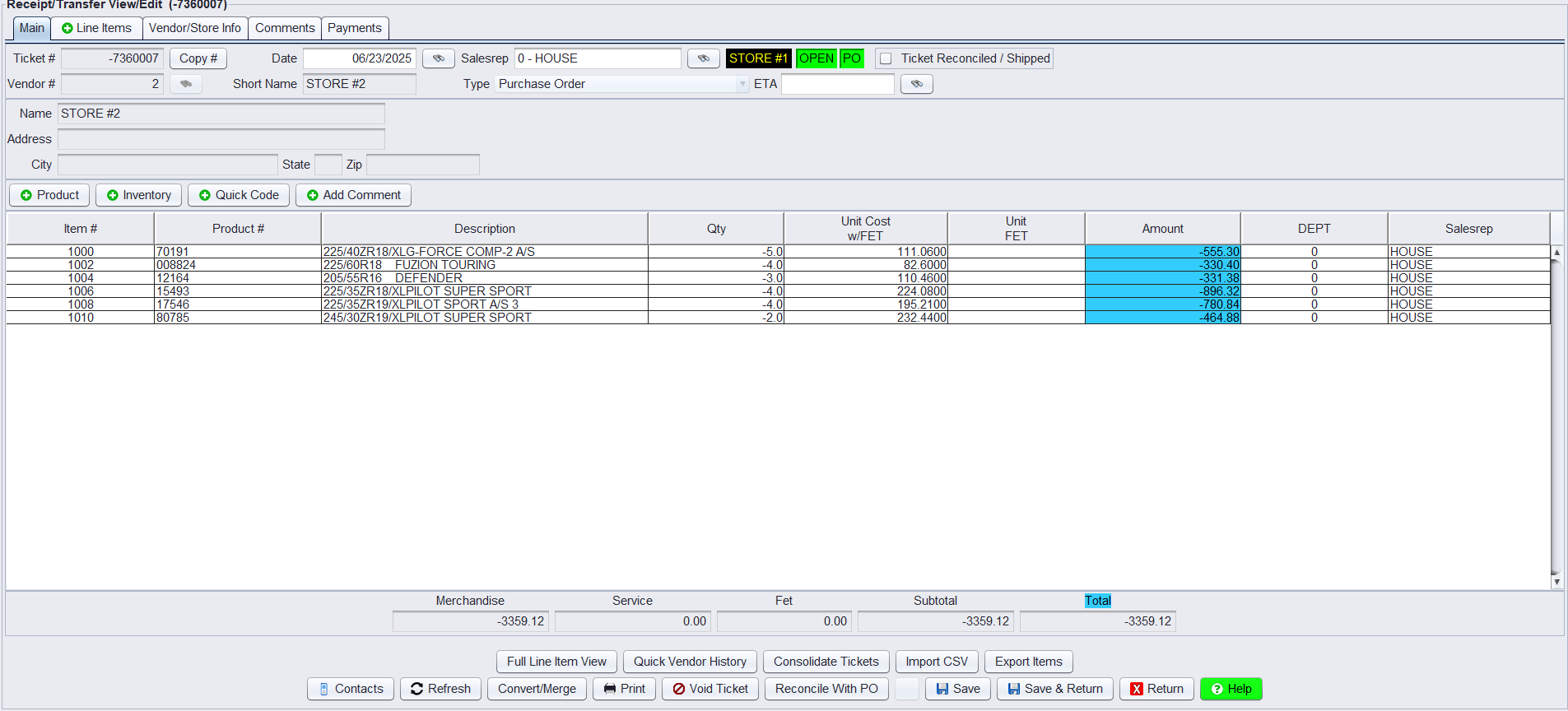Refresh the ticket with Refresh button
The height and width of the screenshot is (711, 1568).
pos(440,689)
